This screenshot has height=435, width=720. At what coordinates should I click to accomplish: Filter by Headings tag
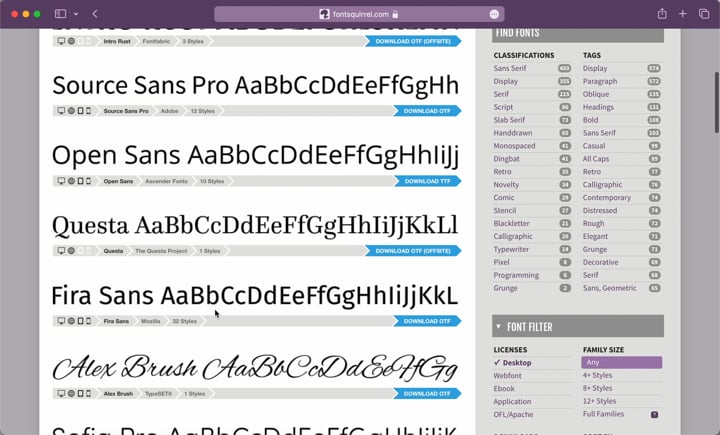click(598, 107)
